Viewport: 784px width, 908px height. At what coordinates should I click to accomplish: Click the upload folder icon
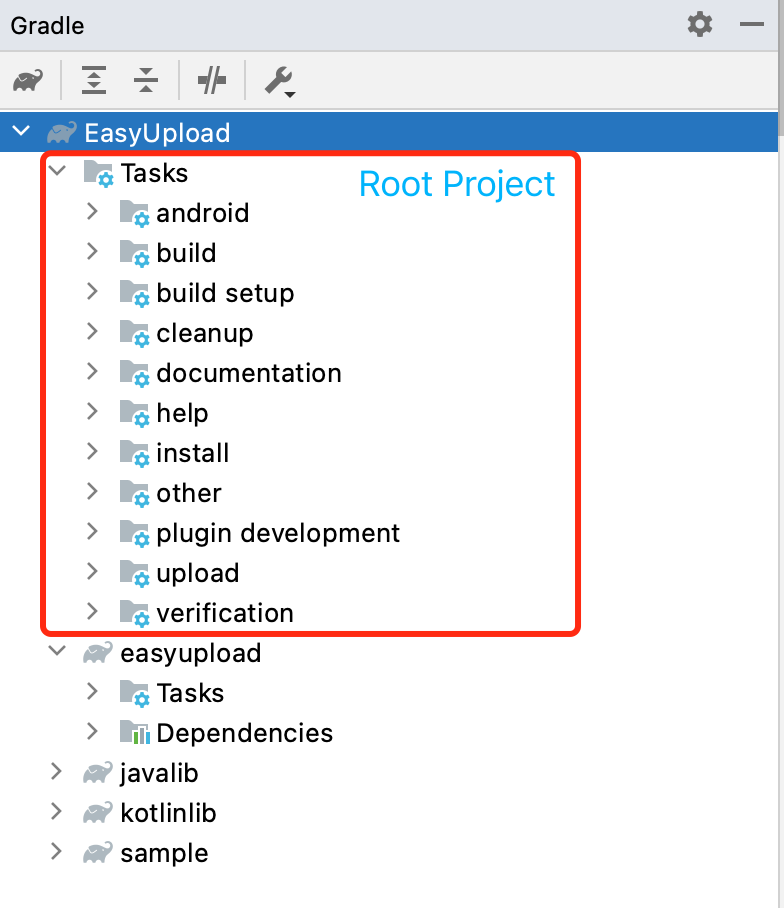pos(134,573)
